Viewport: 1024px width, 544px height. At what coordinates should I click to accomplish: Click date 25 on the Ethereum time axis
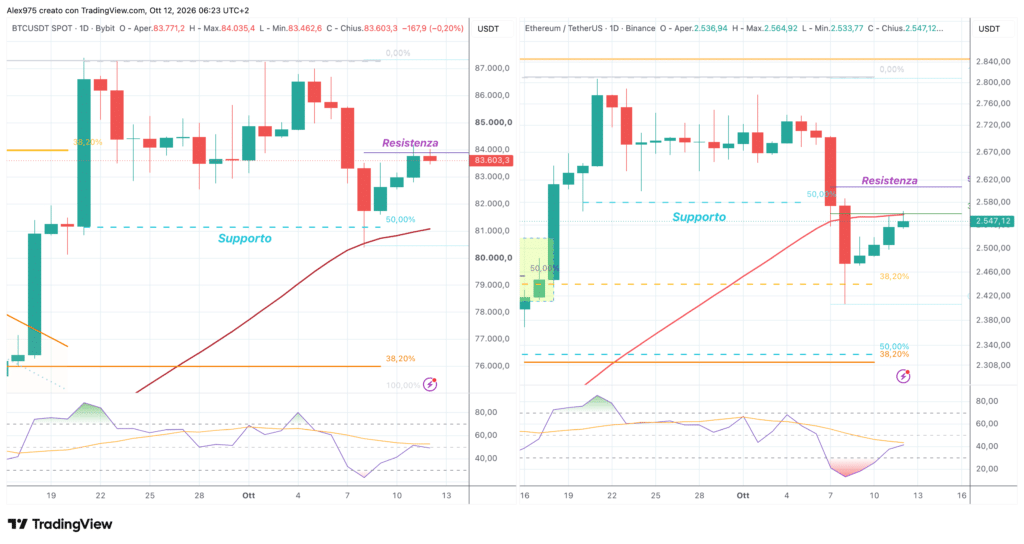[x=655, y=496]
